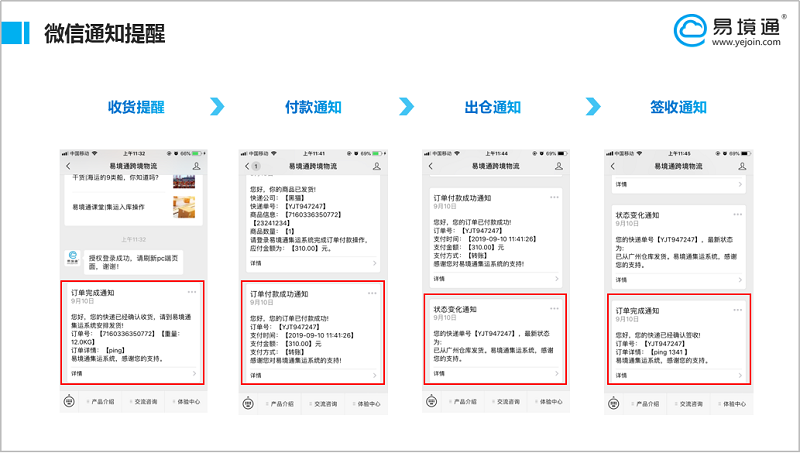Switch to keyboard input in the 出仓通知 phone

[432, 401]
